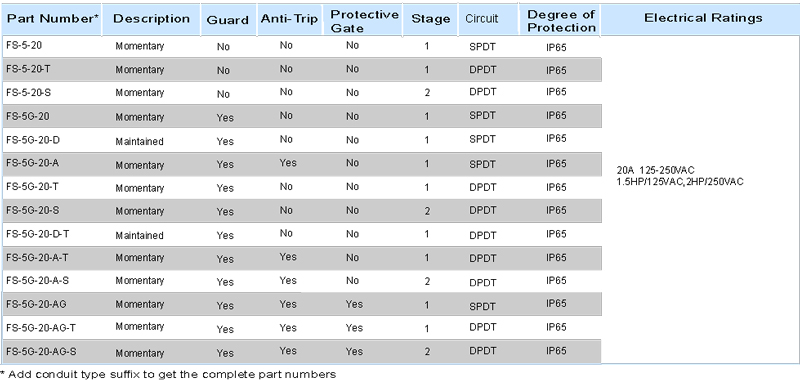Image resolution: width=800 pixels, height=380 pixels.
Task: Click the Guard column header
Action: click(x=228, y=20)
